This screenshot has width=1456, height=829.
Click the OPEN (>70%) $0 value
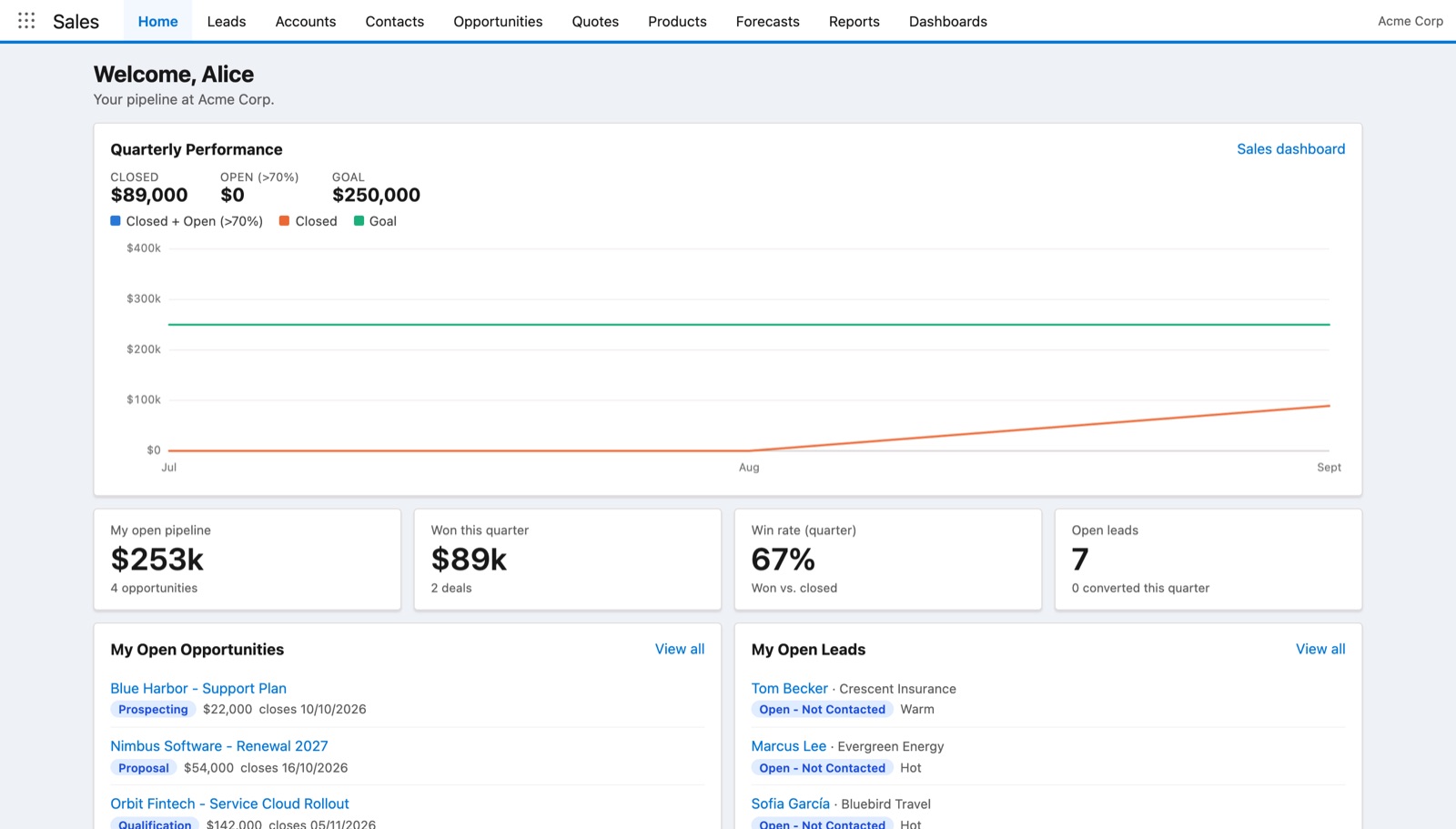click(232, 195)
